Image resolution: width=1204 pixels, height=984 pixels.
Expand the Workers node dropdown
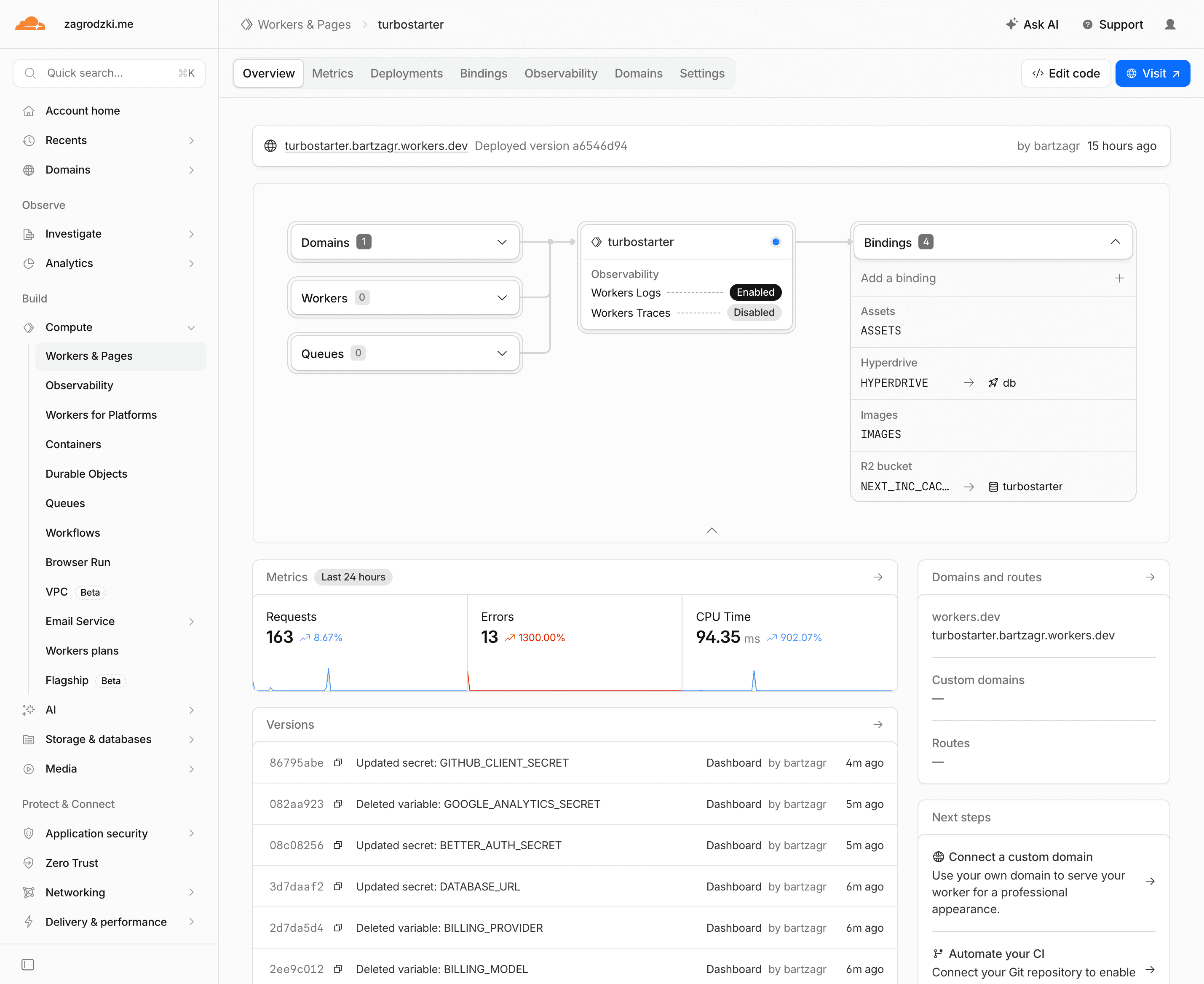pyautogui.click(x=502, y=298)
